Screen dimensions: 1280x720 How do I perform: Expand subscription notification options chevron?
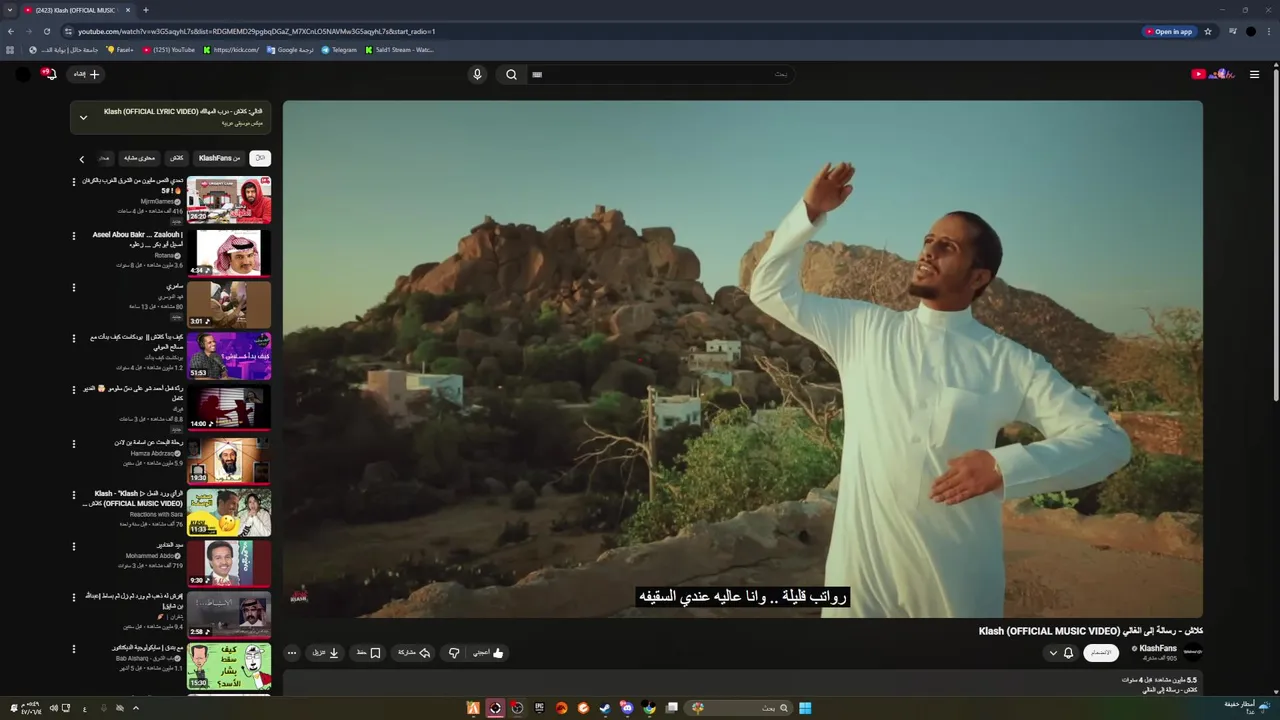click(x=1053, y=653)
